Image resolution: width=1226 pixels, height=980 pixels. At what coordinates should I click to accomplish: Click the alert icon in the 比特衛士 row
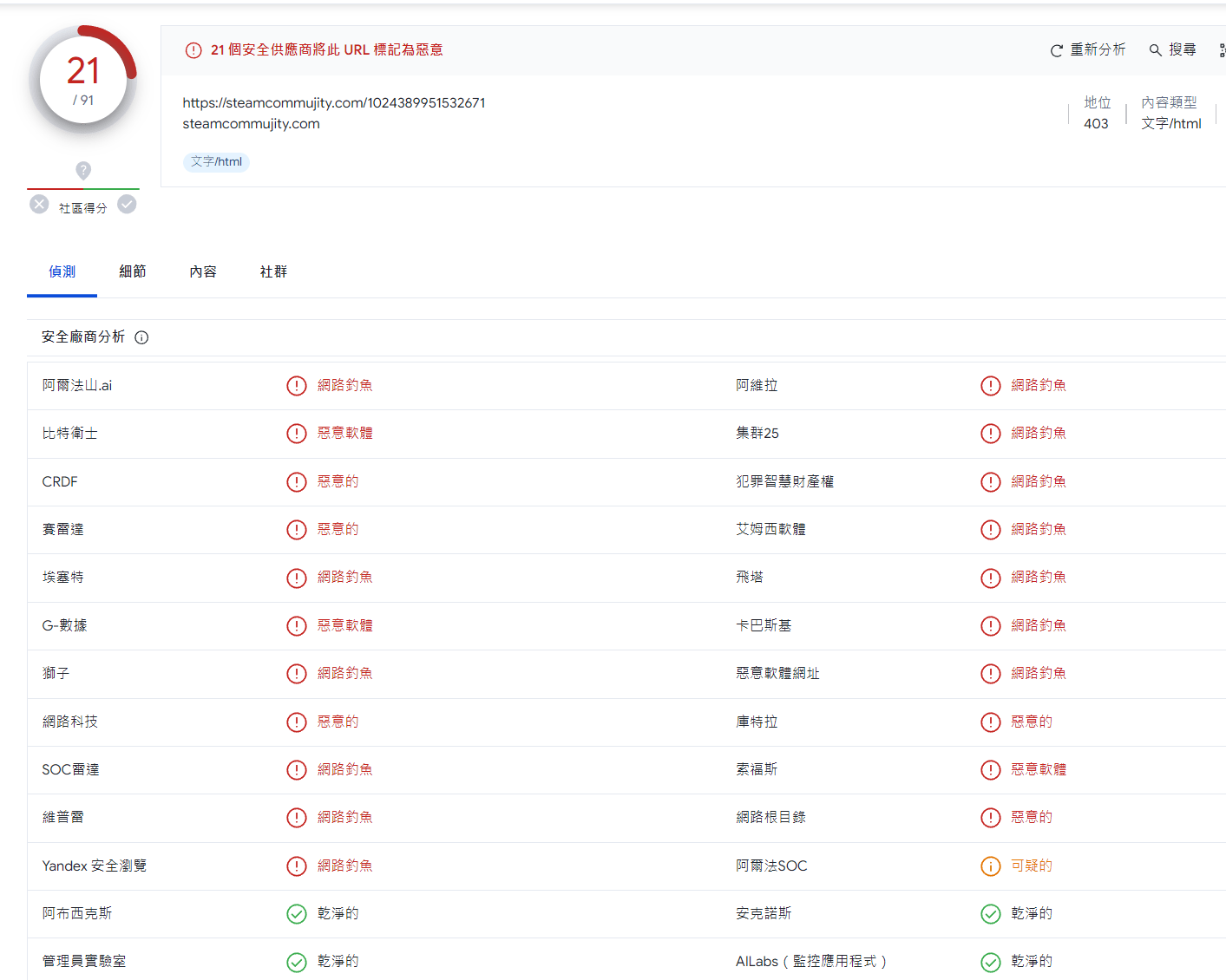point(297,434)
